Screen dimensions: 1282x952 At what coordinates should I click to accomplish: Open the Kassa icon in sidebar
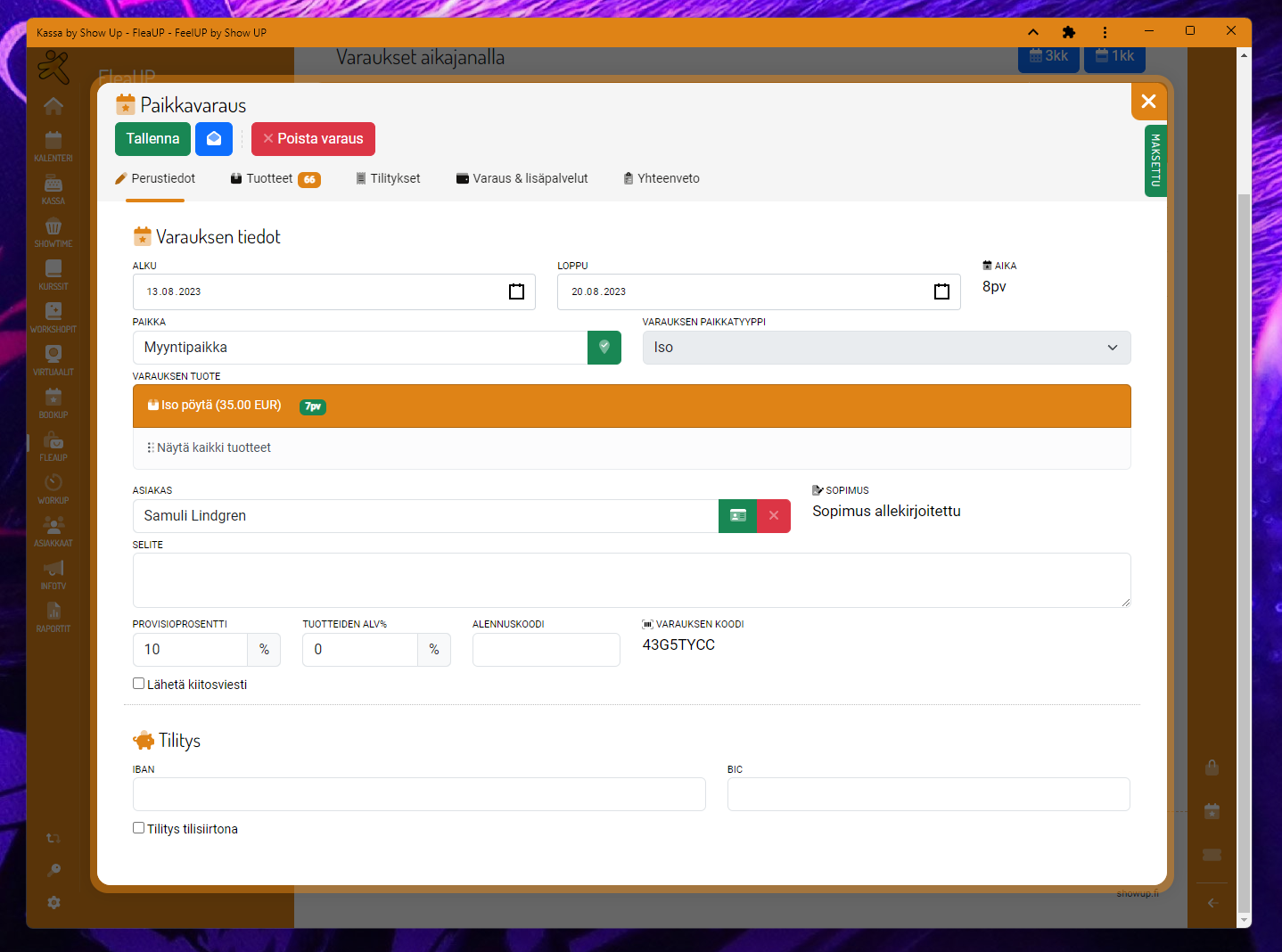[x=53, y=188]
